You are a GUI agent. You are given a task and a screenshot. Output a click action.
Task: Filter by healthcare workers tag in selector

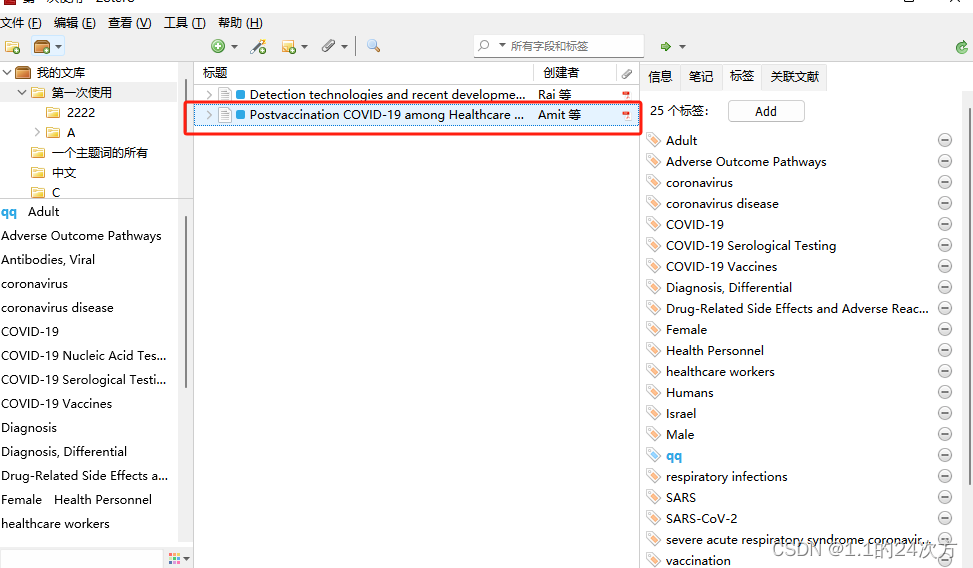[55, 524]
